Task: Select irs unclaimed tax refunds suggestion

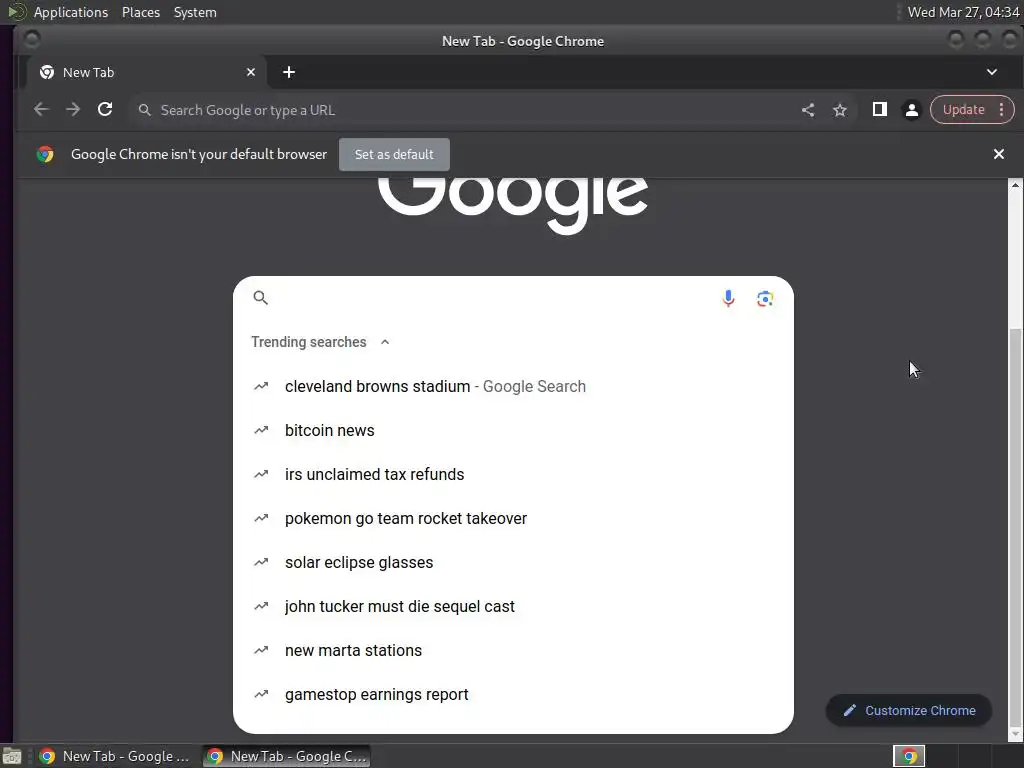Action: (513, 475)
